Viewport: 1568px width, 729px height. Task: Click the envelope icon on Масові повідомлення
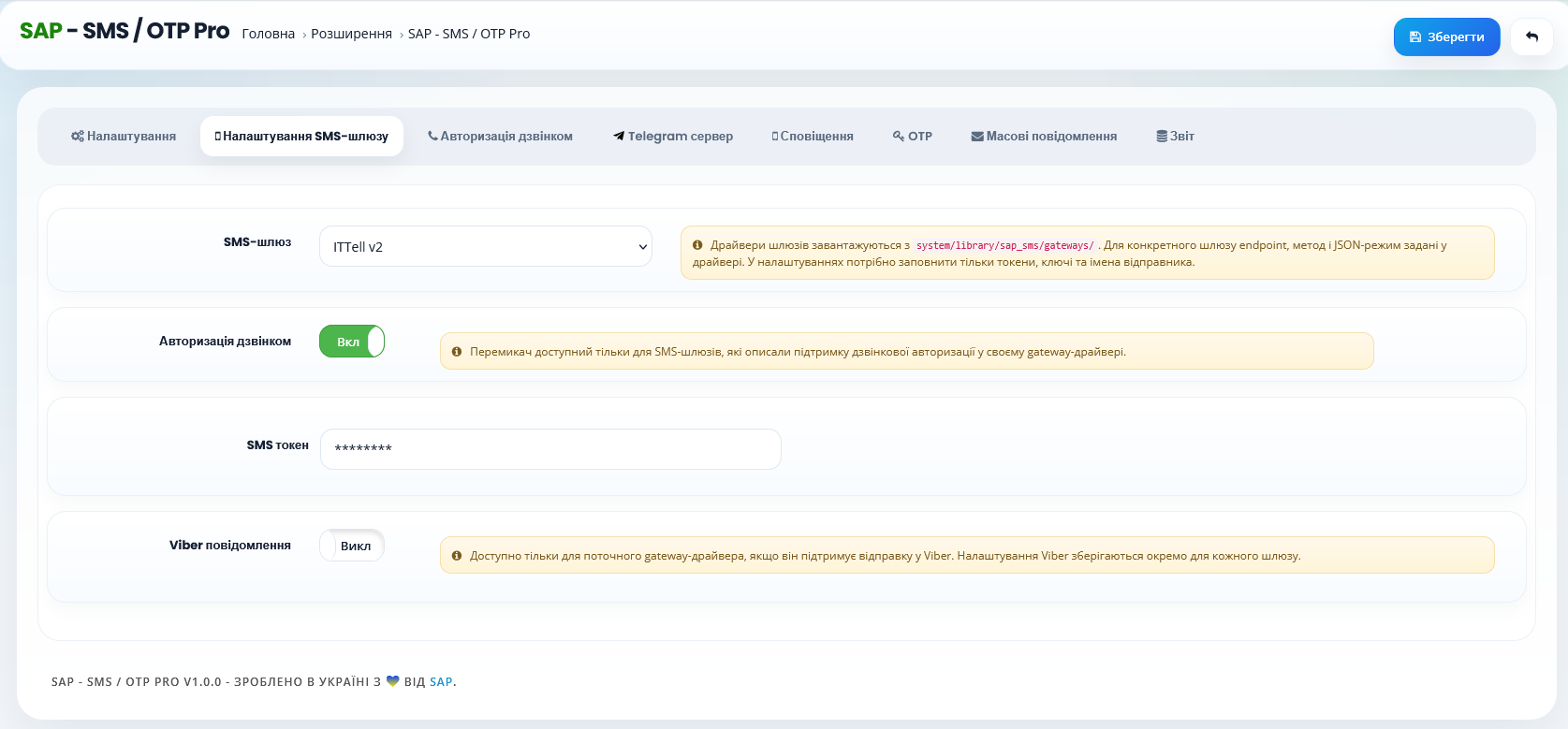pos(977,136)
